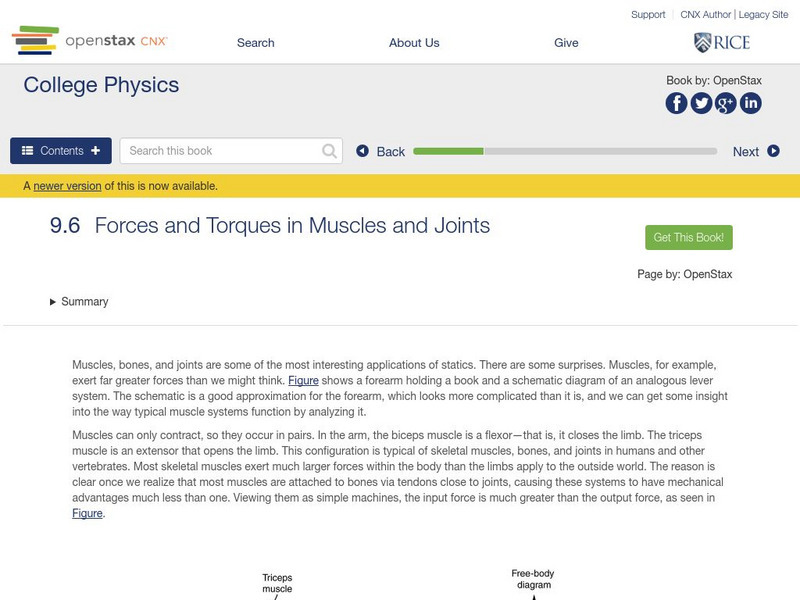The height and width of the screenshot is (600, 800).
Task: Open the Rice University logo
Action: (721, 42)
